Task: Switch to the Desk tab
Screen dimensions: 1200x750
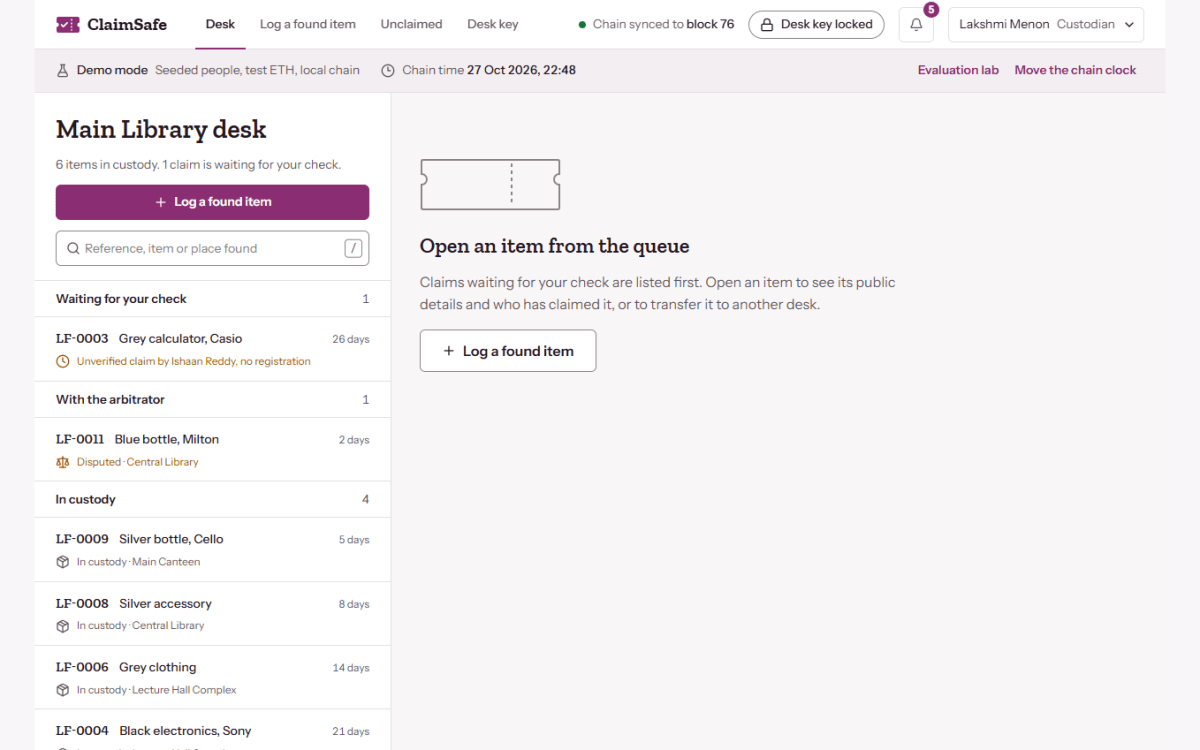Action: coord(220,24)
